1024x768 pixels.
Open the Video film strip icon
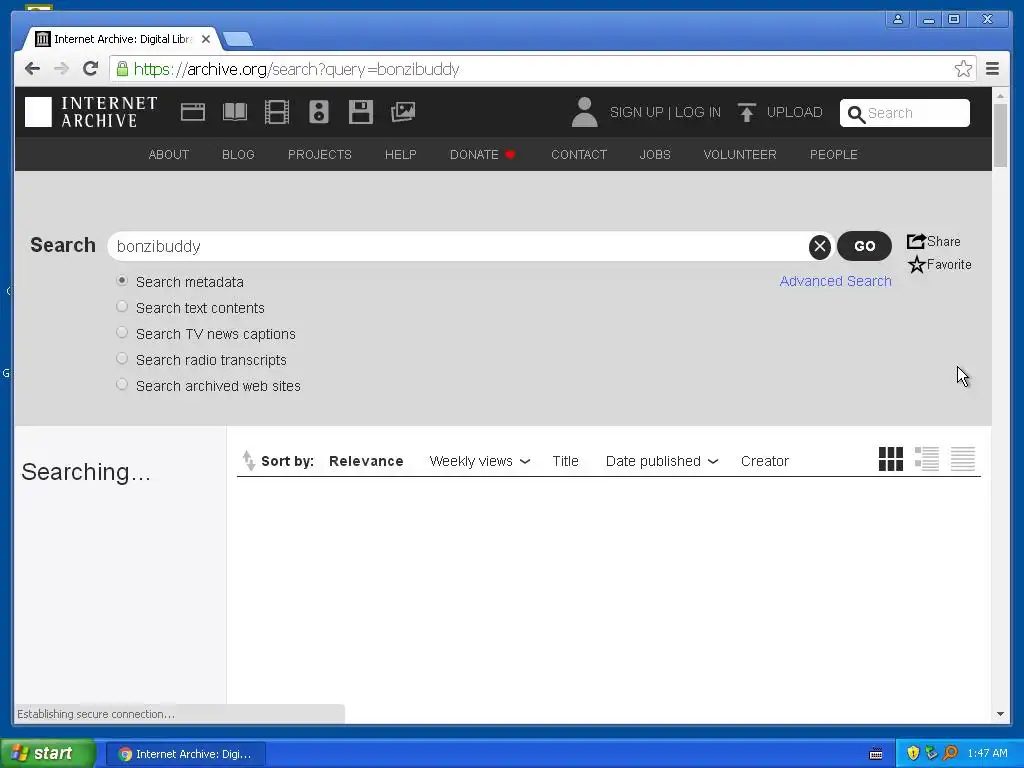click(277, 112)
